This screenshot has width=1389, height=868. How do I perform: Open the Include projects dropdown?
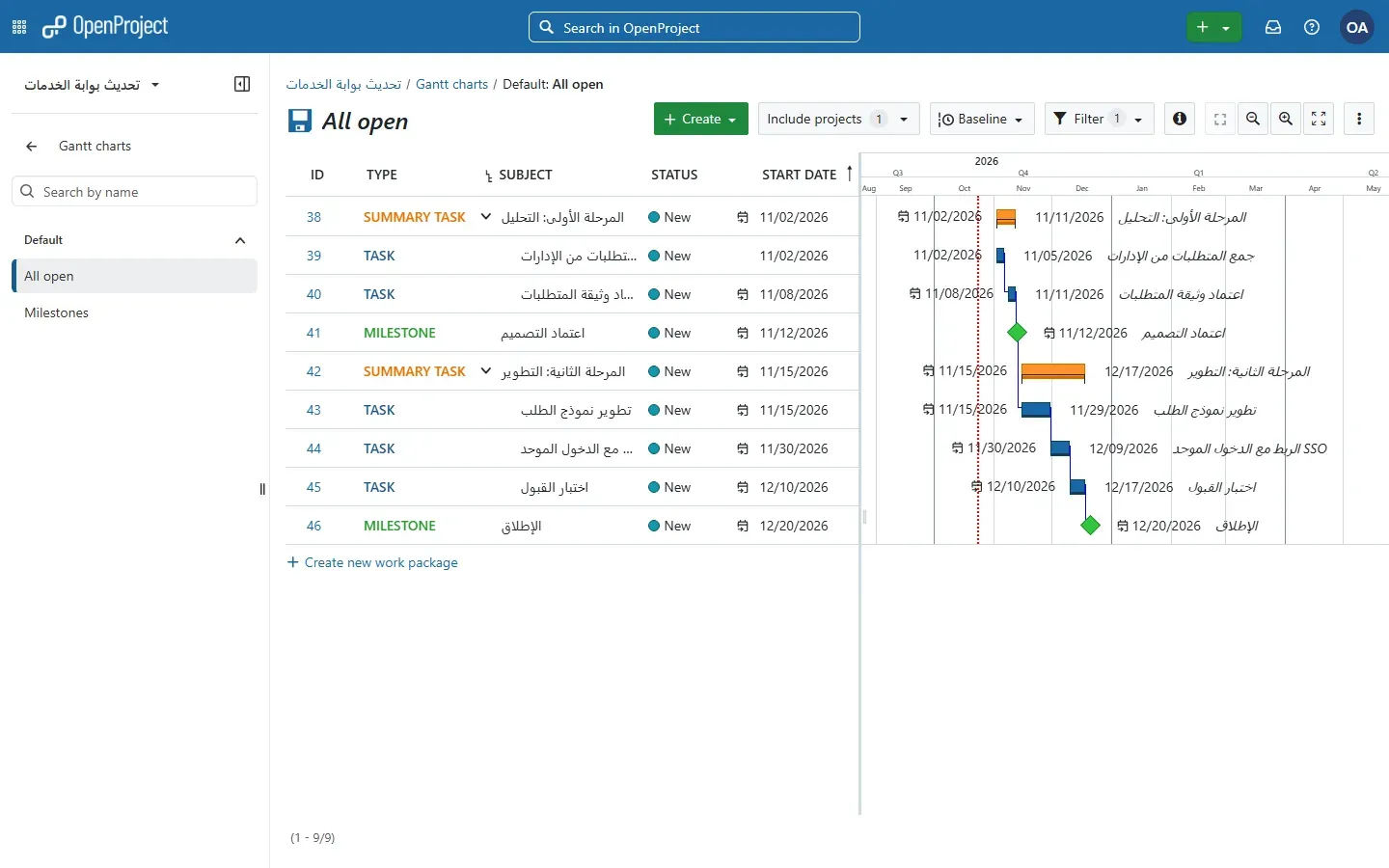[x=839, y=119]
